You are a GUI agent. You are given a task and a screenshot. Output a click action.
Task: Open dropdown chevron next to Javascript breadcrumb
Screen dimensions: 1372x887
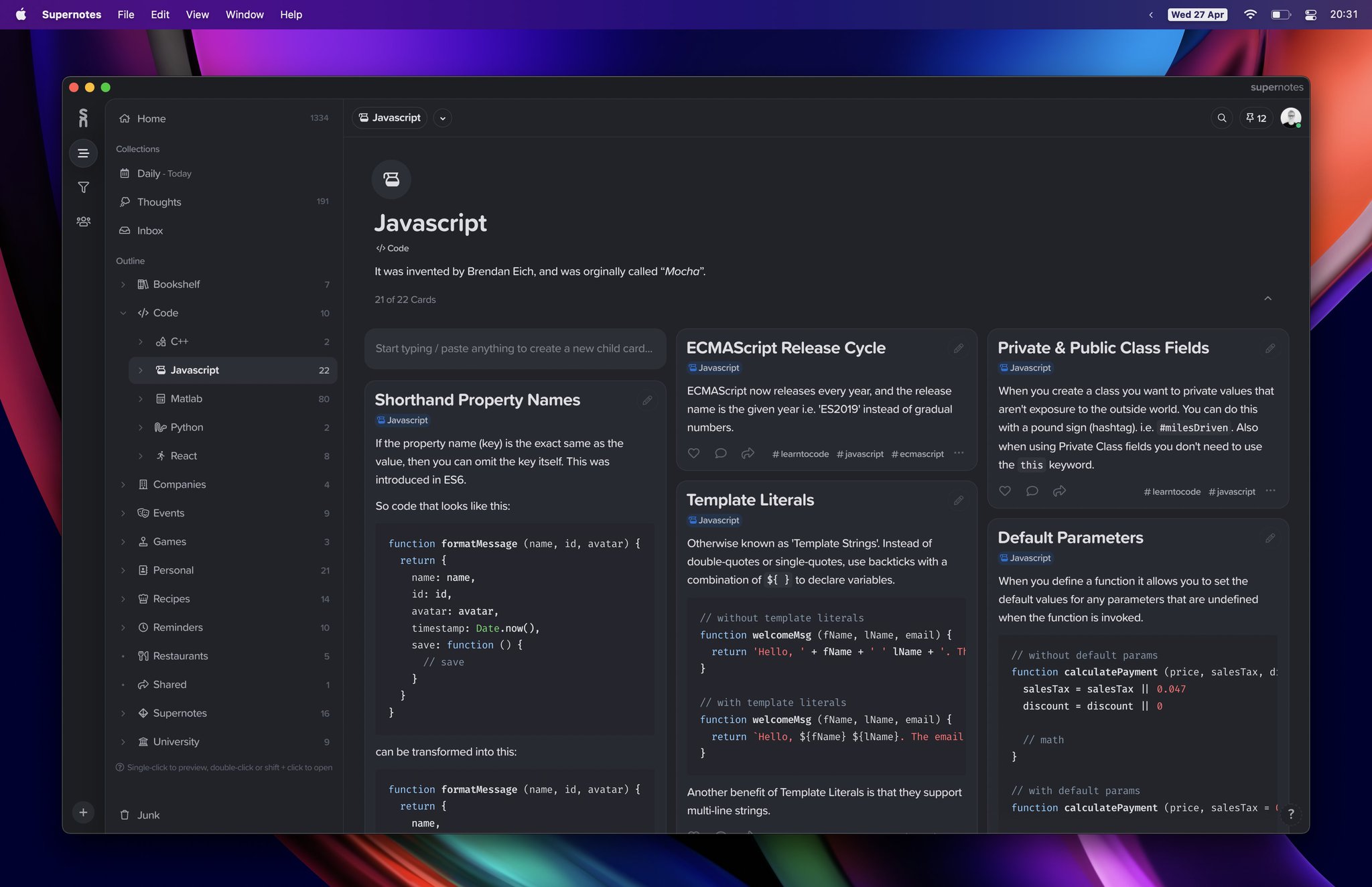click(442, 118)
